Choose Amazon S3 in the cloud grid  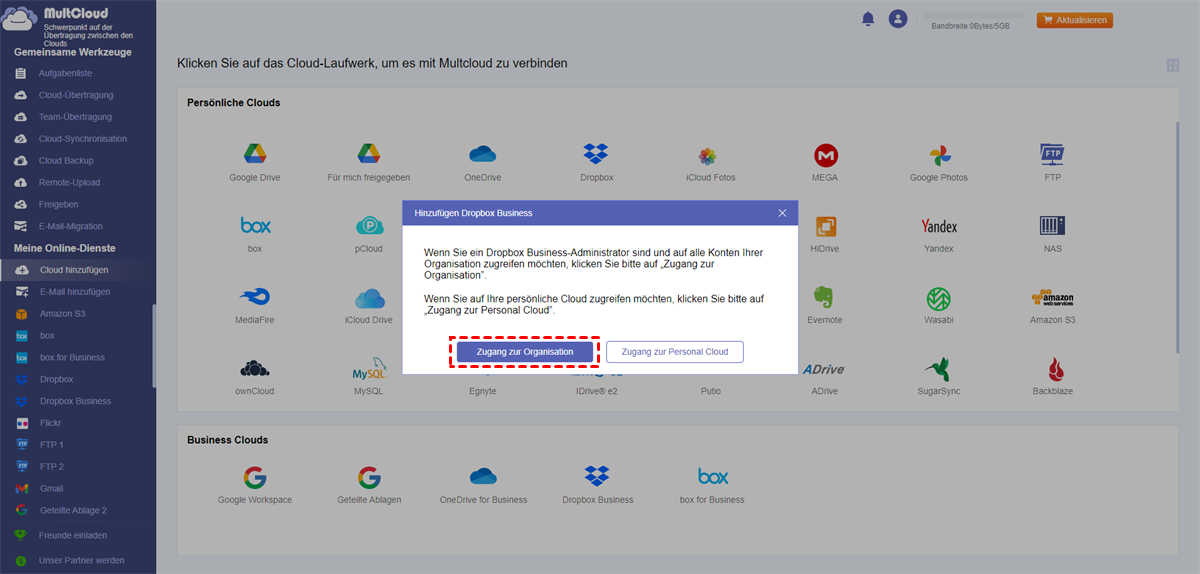click(1052, 298)
